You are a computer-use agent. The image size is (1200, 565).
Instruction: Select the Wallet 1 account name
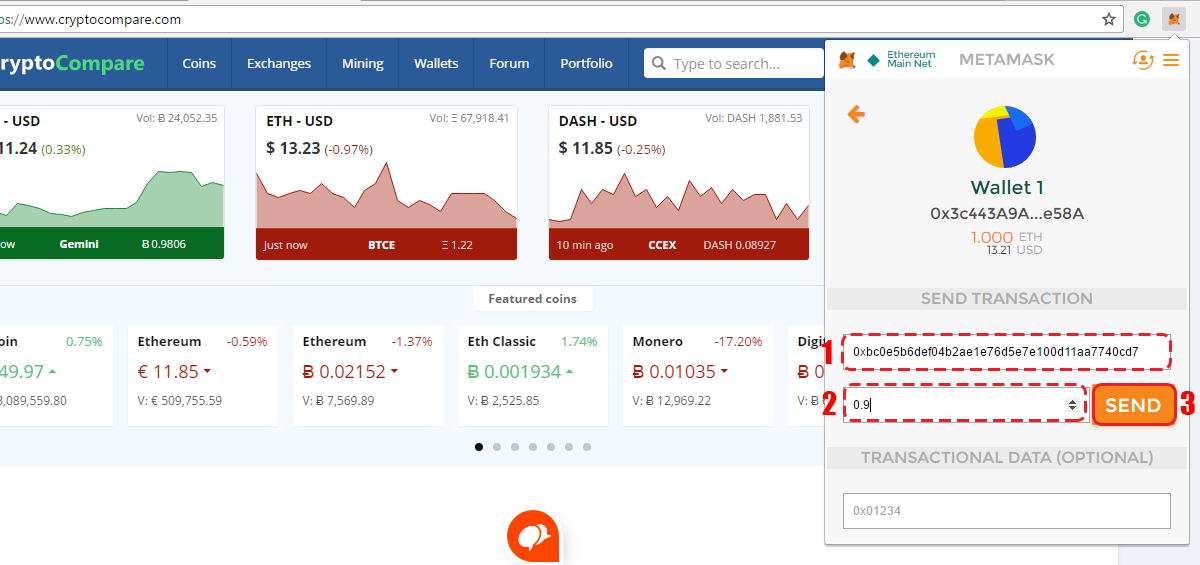1006,187
